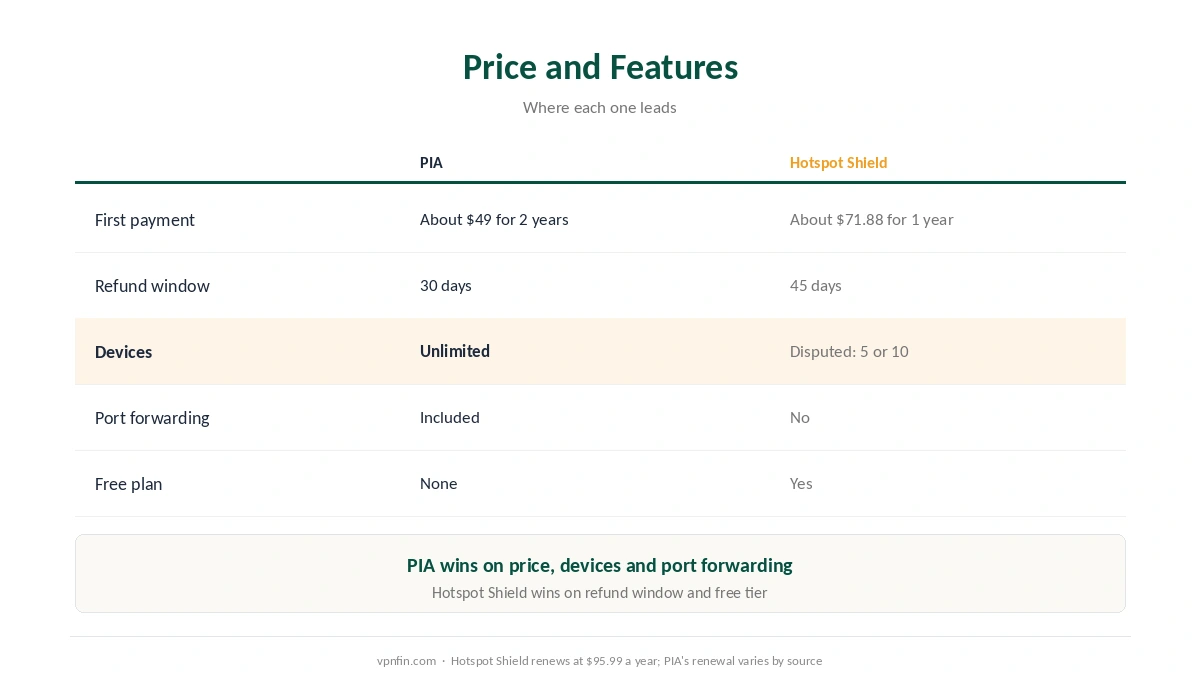
Task: Click the vpnfin.com footer source
Action: pyautogui.click(x=406, y=661)
